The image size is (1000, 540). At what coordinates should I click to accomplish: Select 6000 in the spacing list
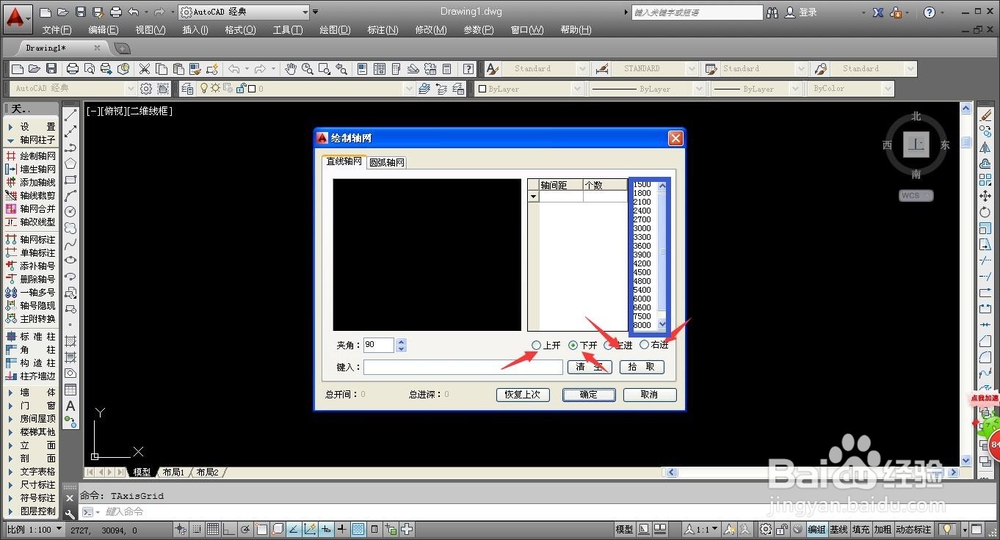click(642, 299)
